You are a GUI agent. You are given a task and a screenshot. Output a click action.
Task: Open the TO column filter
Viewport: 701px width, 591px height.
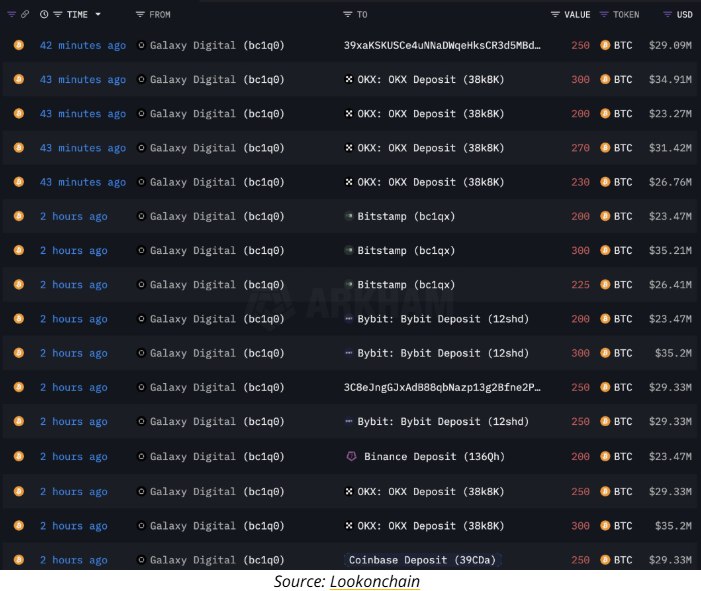[347, 15]
